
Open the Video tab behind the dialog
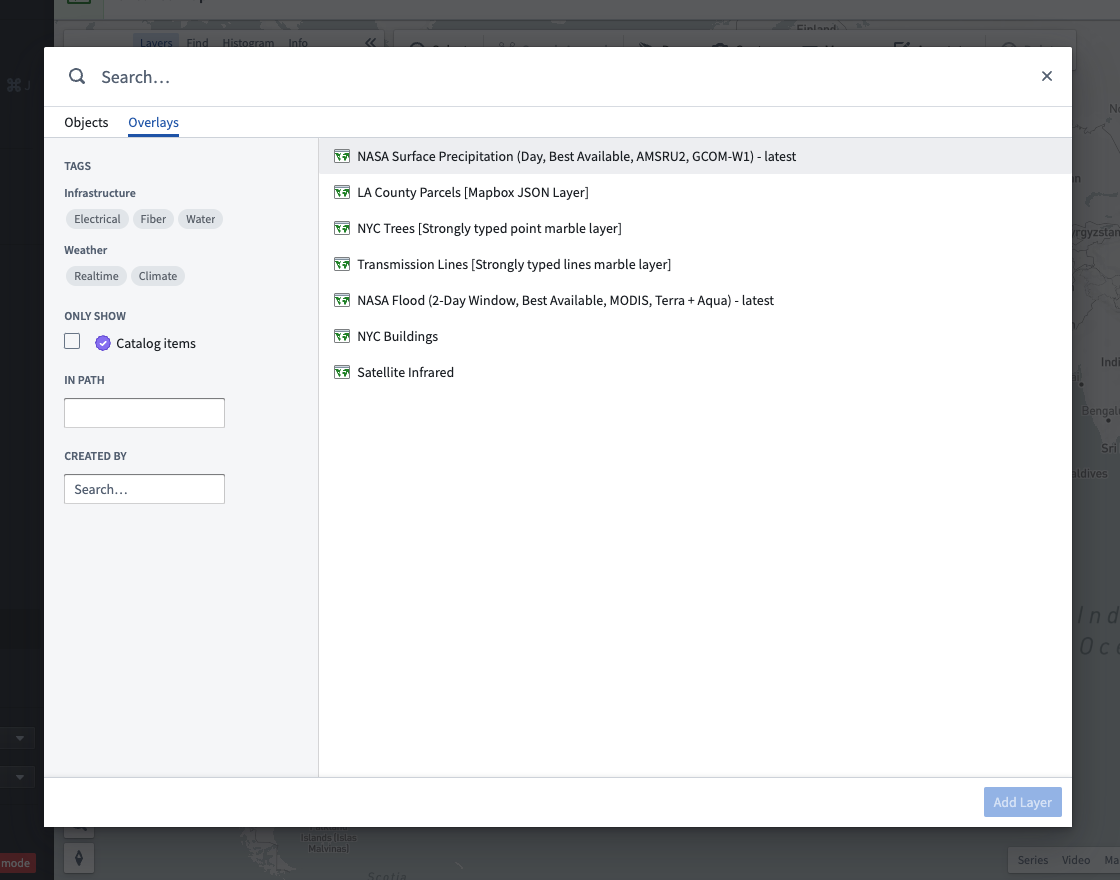pos(1076,860)
